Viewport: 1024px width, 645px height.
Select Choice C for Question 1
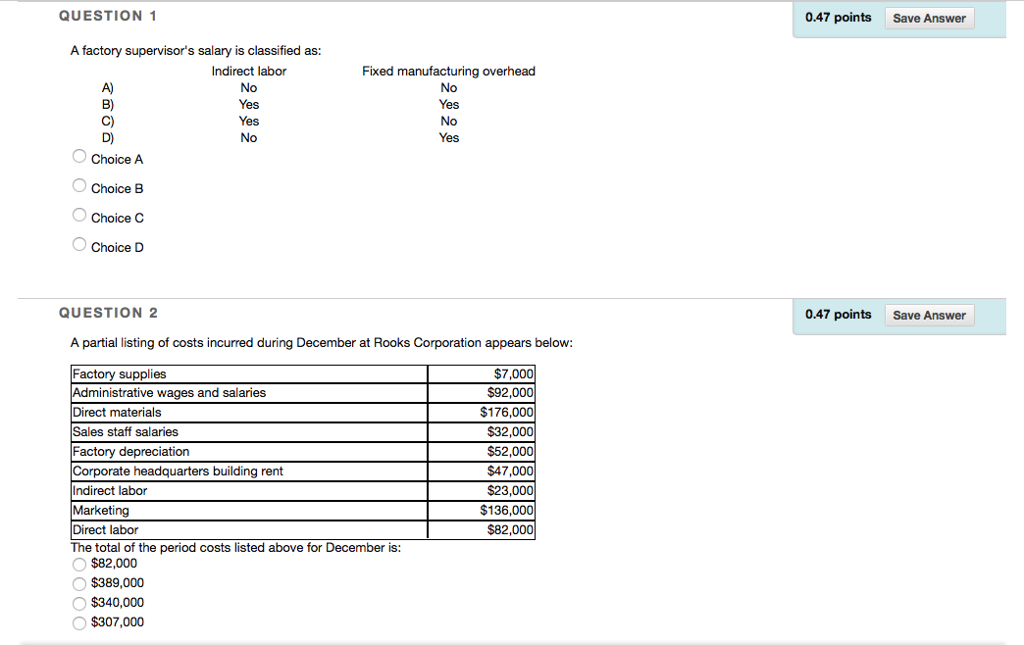pos(79,214)
